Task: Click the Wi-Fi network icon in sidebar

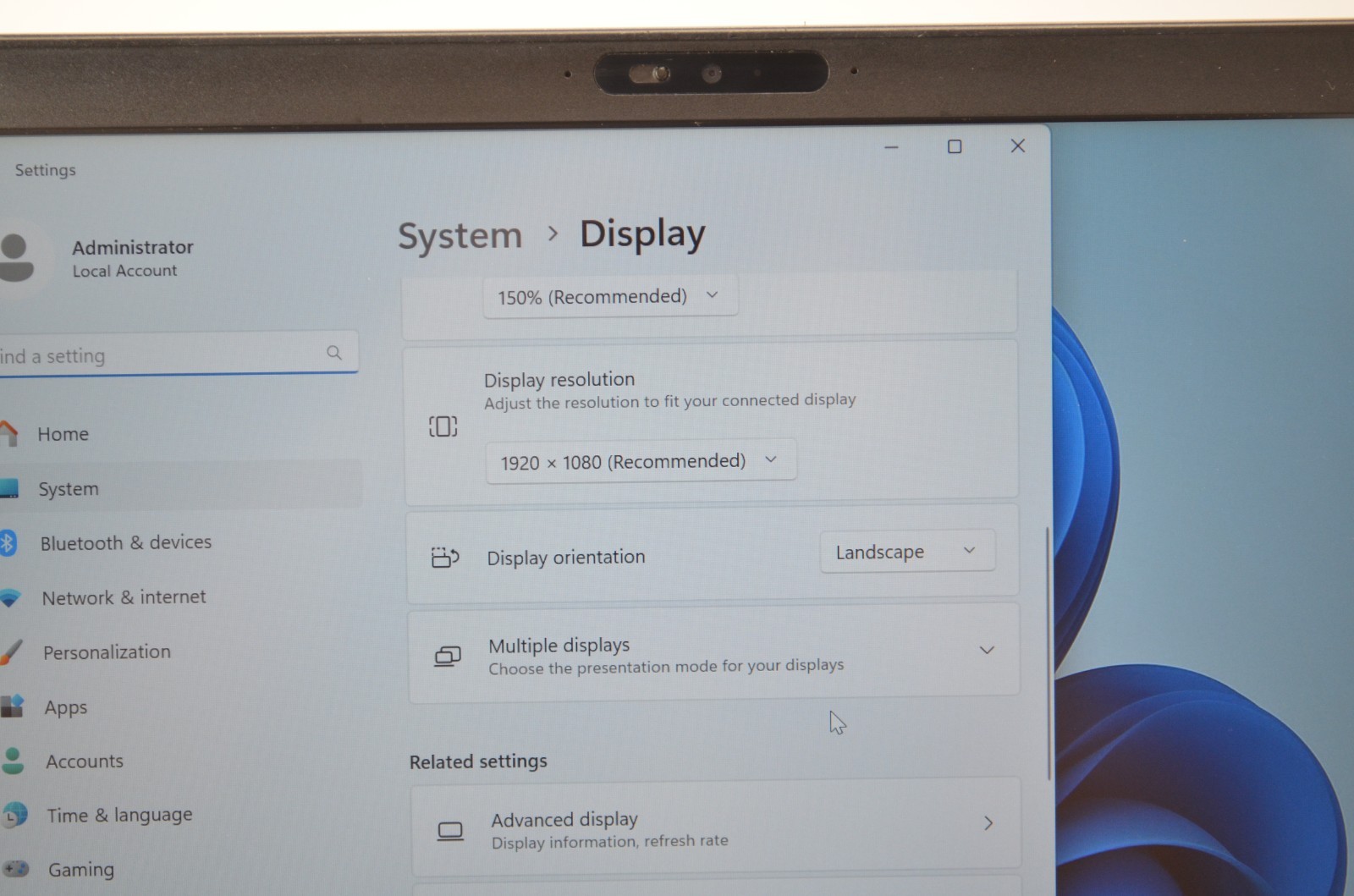Action: point(9,598)
